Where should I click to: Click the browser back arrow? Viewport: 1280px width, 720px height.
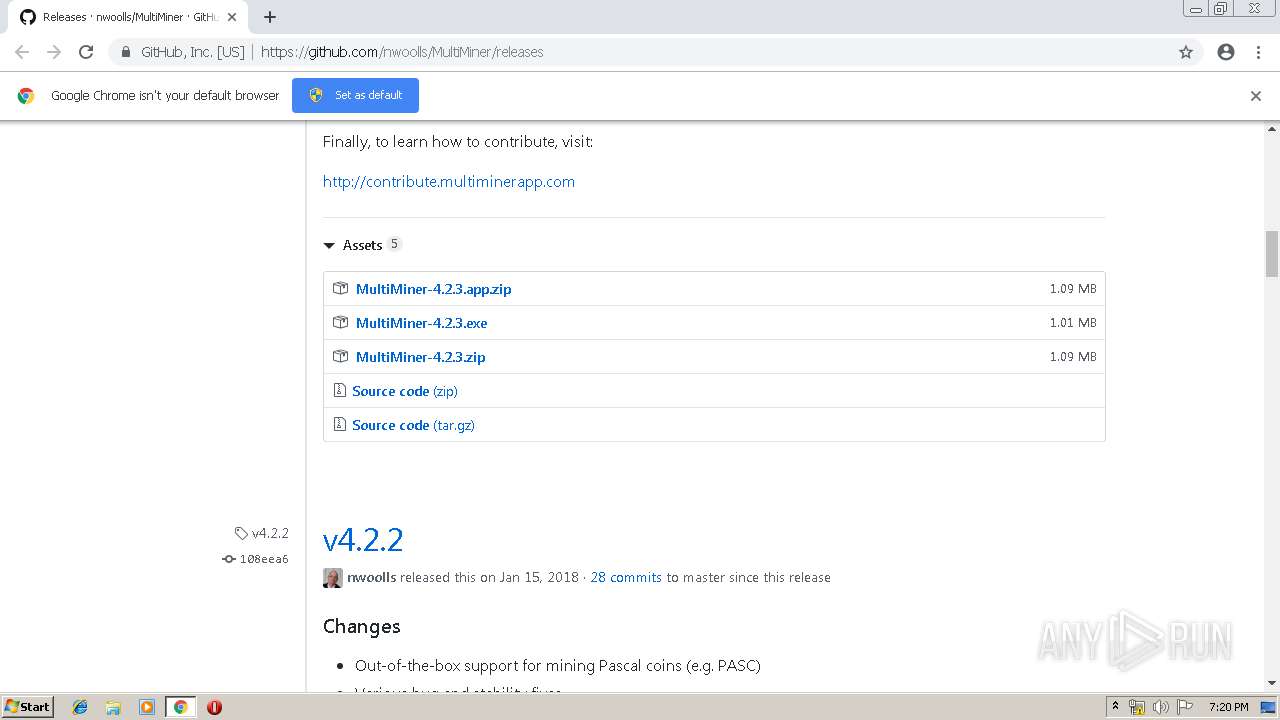coord(22,52)
